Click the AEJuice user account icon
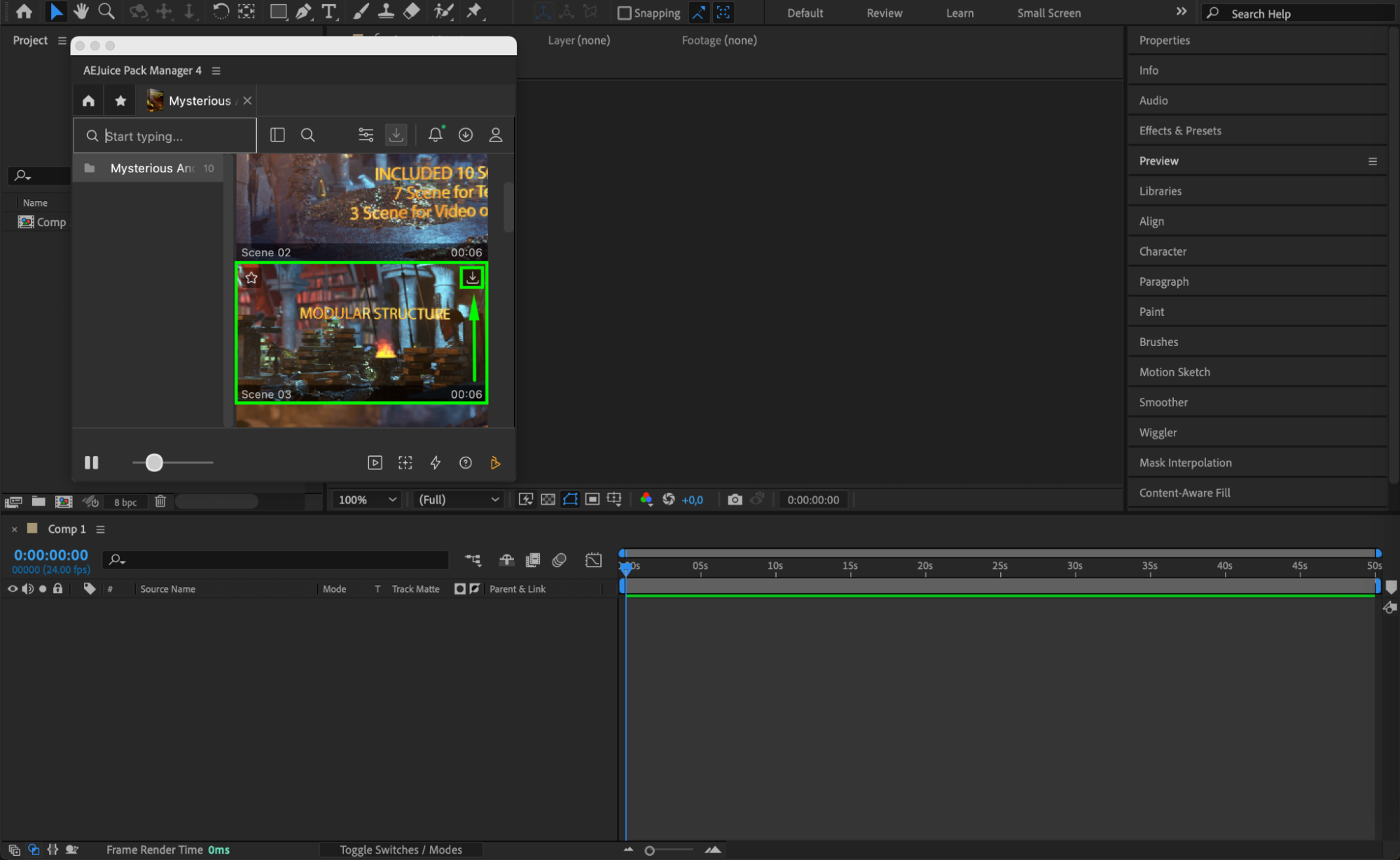The width and height of the screenshot is (1400, 860). click(495, 134)
